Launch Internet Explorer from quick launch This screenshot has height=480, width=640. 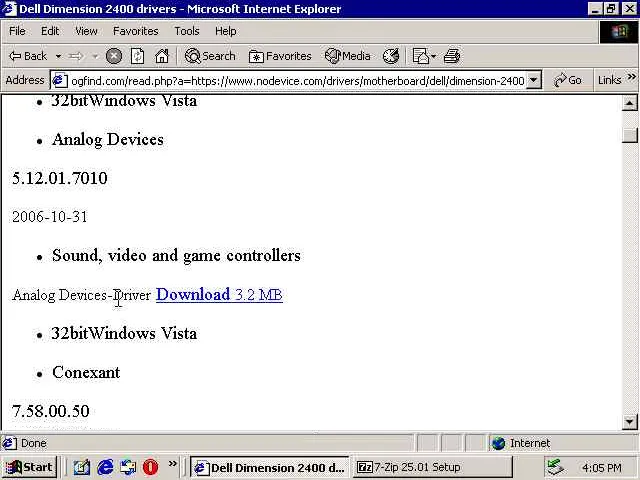tap(105, 467)
